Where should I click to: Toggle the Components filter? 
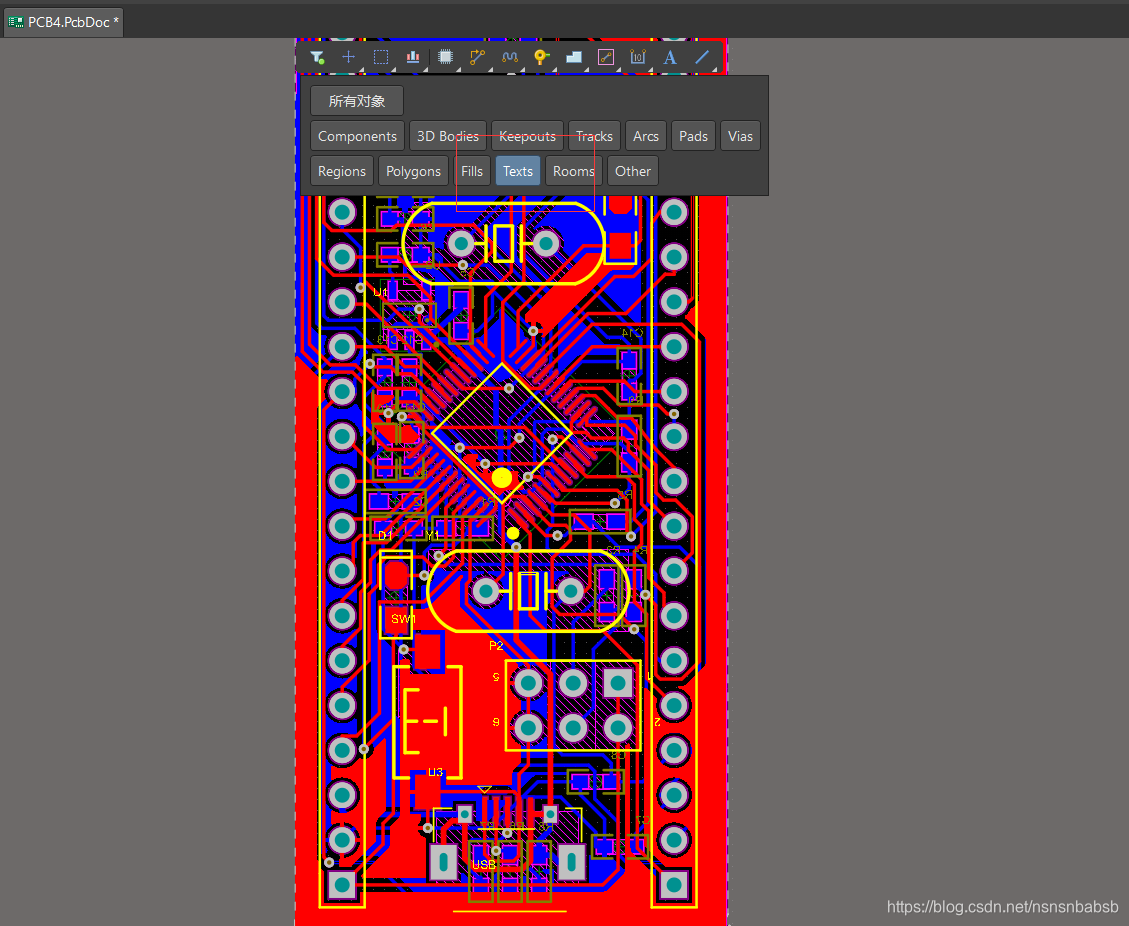coord(357,136)
